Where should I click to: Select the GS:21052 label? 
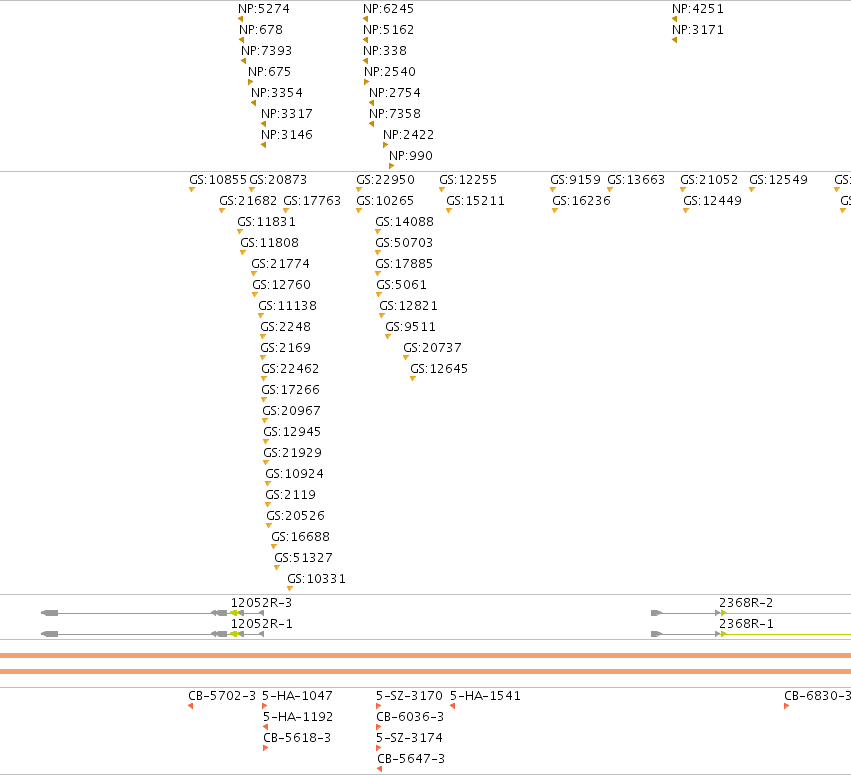(709, 180)
